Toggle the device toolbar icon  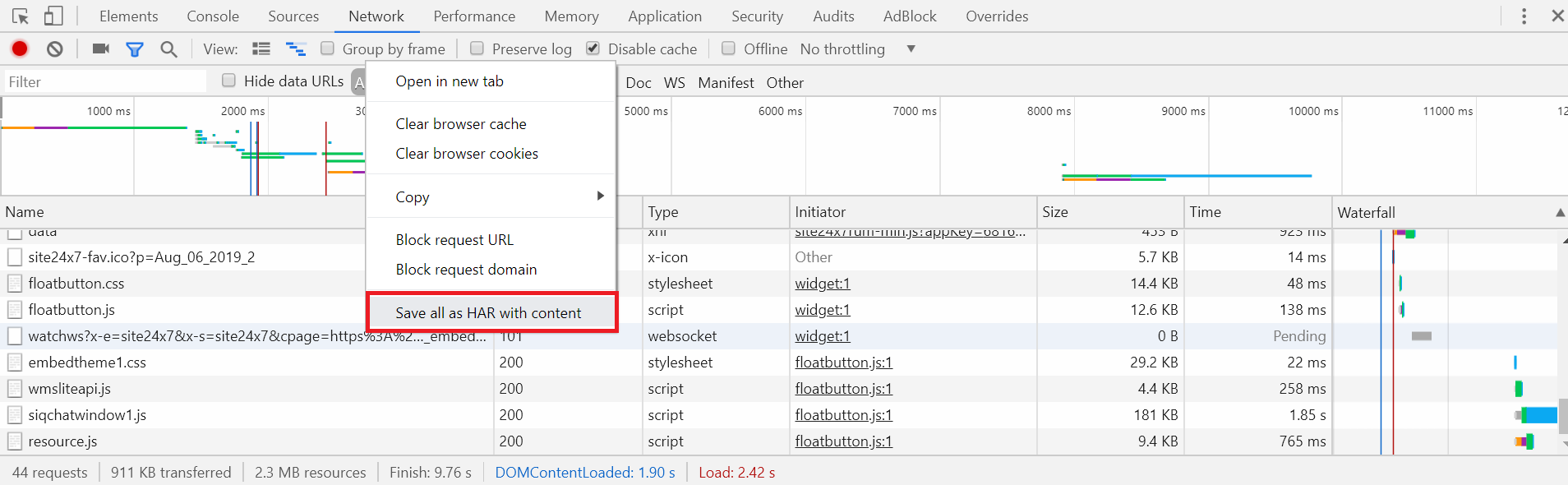[53, 16]
